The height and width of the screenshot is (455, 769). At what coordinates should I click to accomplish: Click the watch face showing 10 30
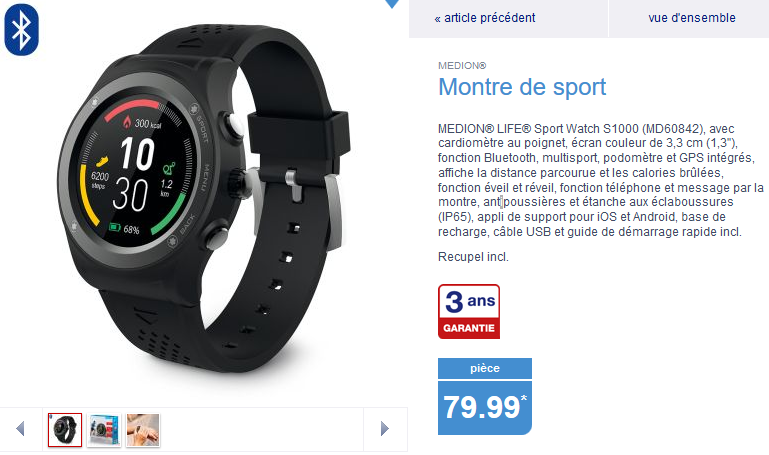pos(133,175)
